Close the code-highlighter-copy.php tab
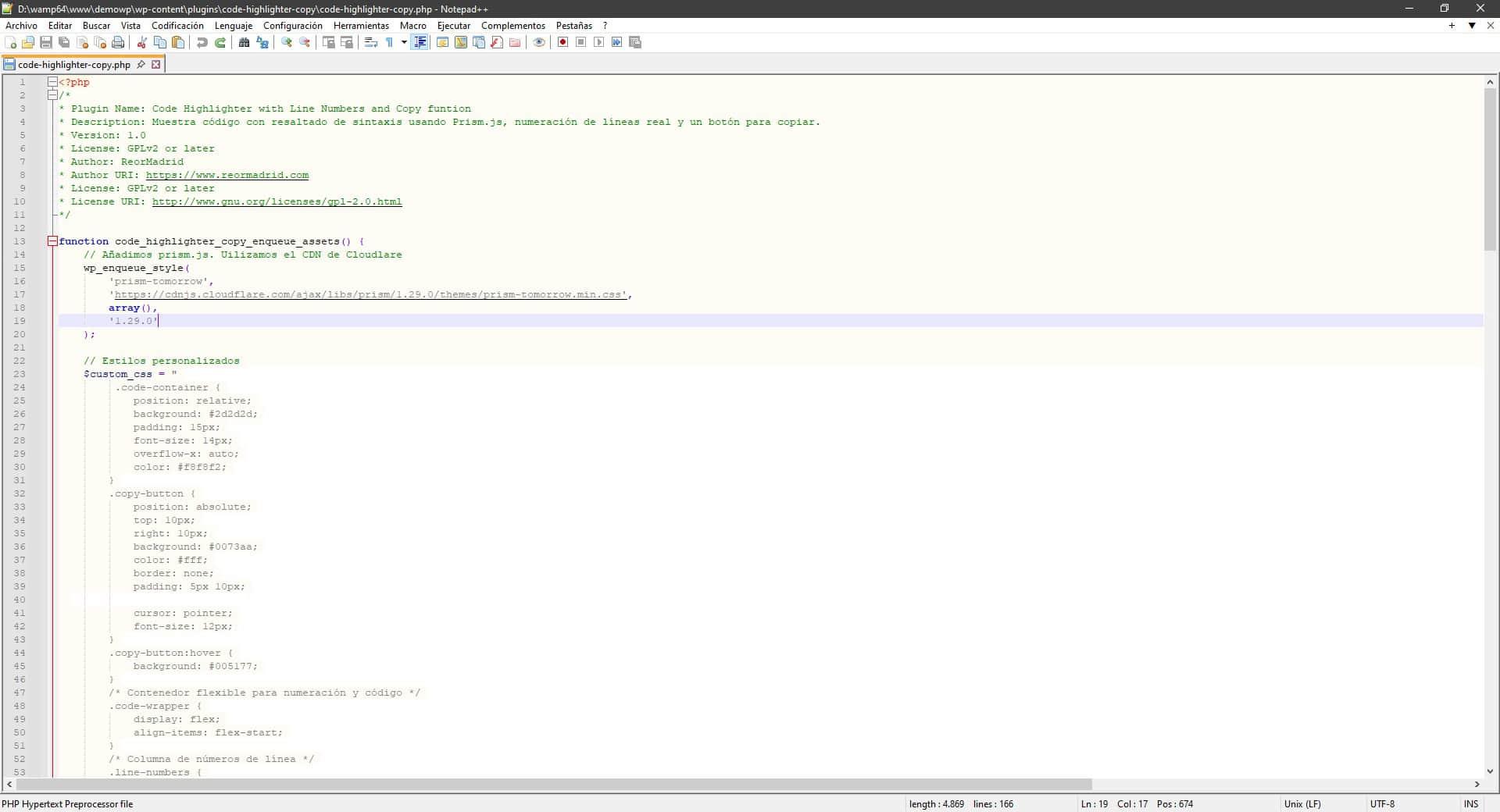This screenshot has width=1500, height=812. coord(155,65)
